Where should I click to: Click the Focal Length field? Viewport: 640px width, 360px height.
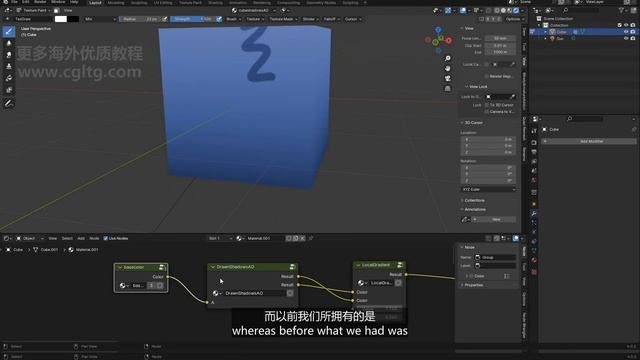coord(500,38)
